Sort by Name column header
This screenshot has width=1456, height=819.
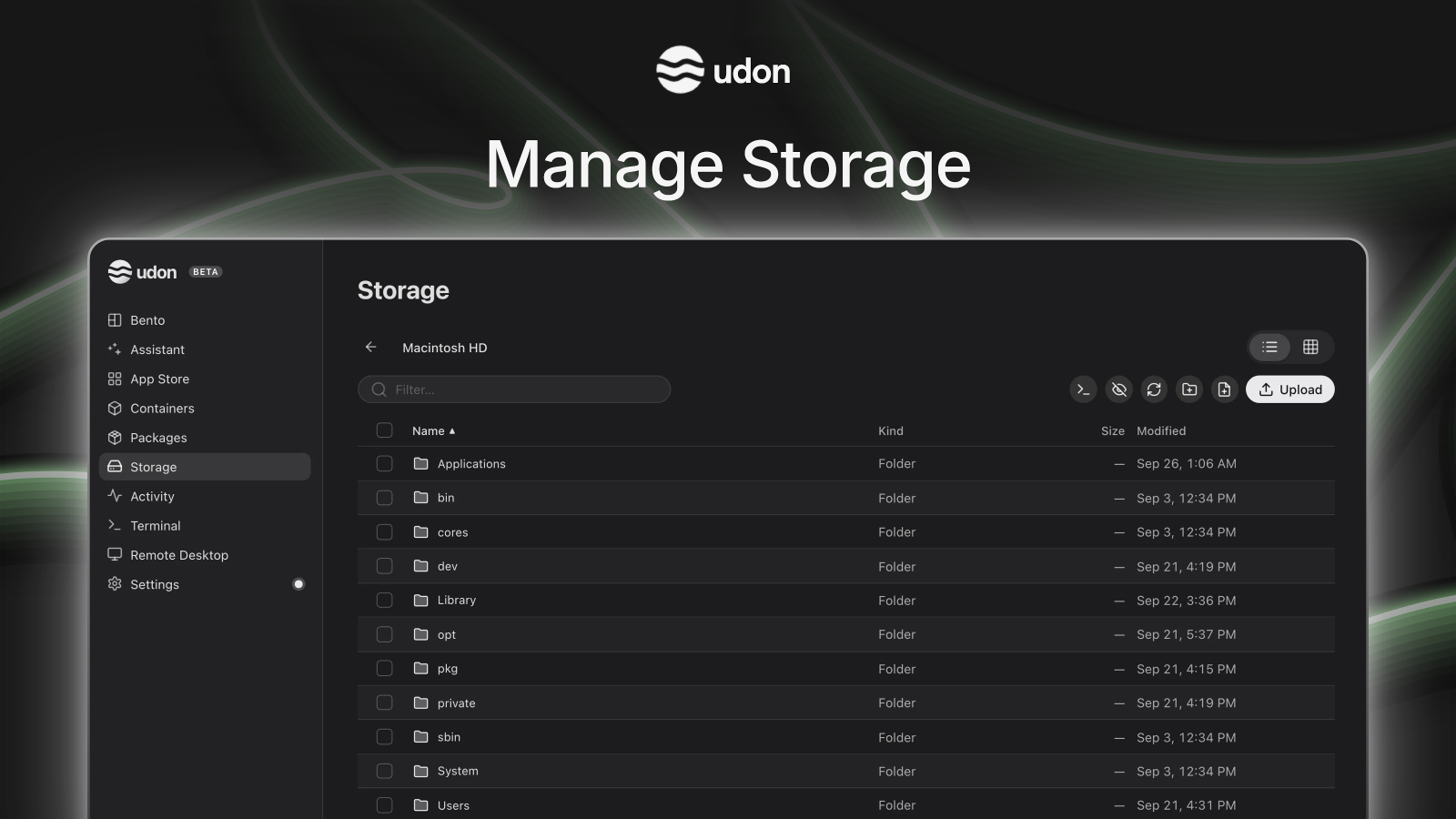tap(433, 430)
